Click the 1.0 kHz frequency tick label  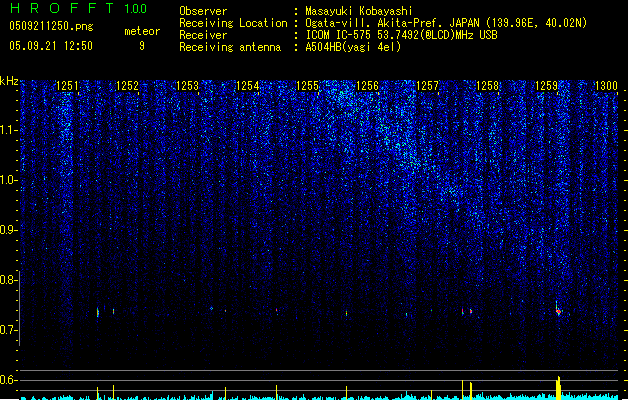pyautogui.click(x=8, y=180)
